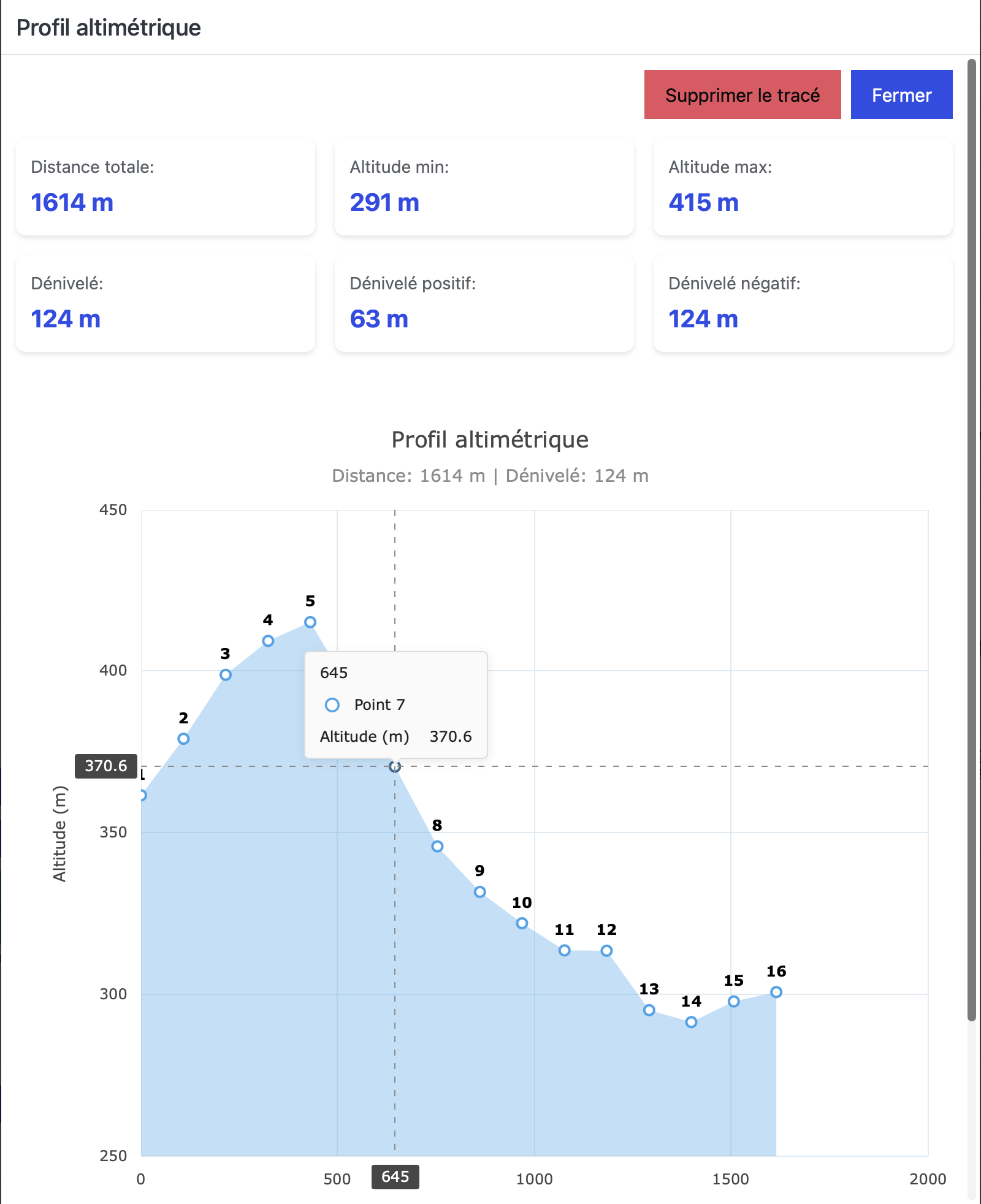
Task: Select point 10 on elevation curve
Action: click(522, 923)
